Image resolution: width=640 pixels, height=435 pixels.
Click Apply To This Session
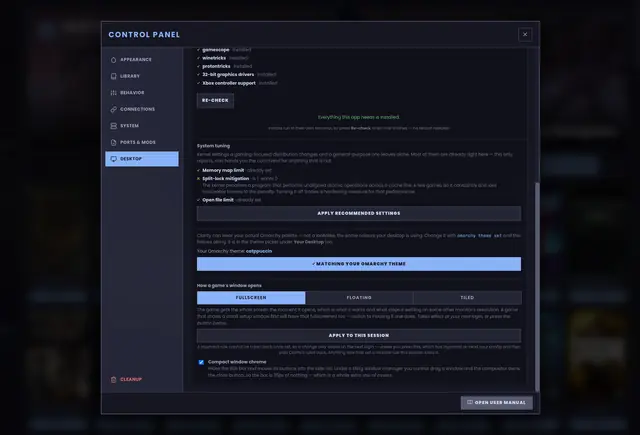tap(359, 335)
